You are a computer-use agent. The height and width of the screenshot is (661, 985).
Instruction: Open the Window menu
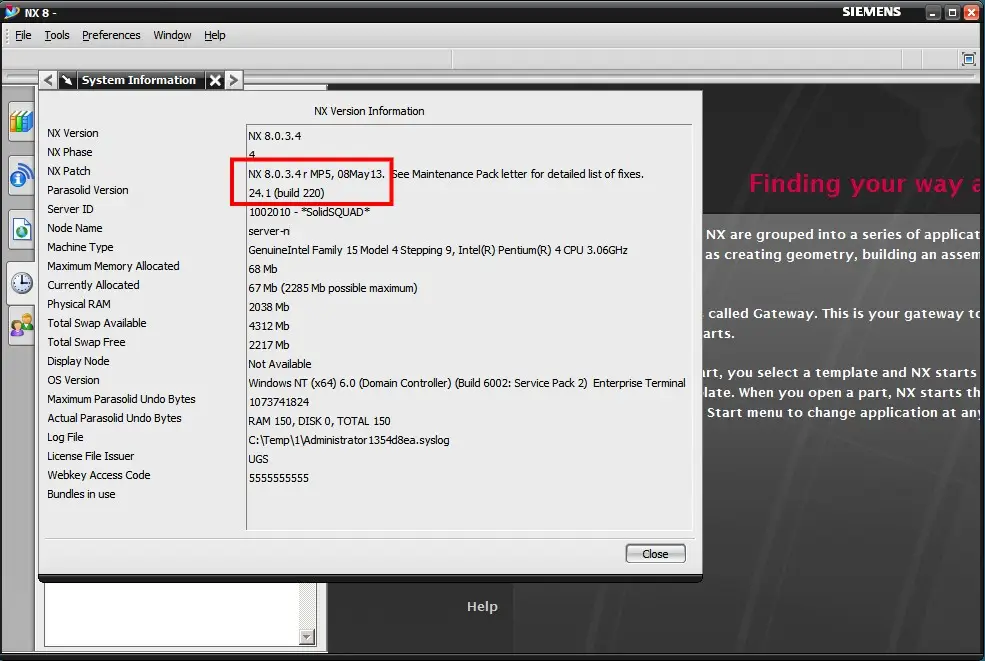[172, 35]
